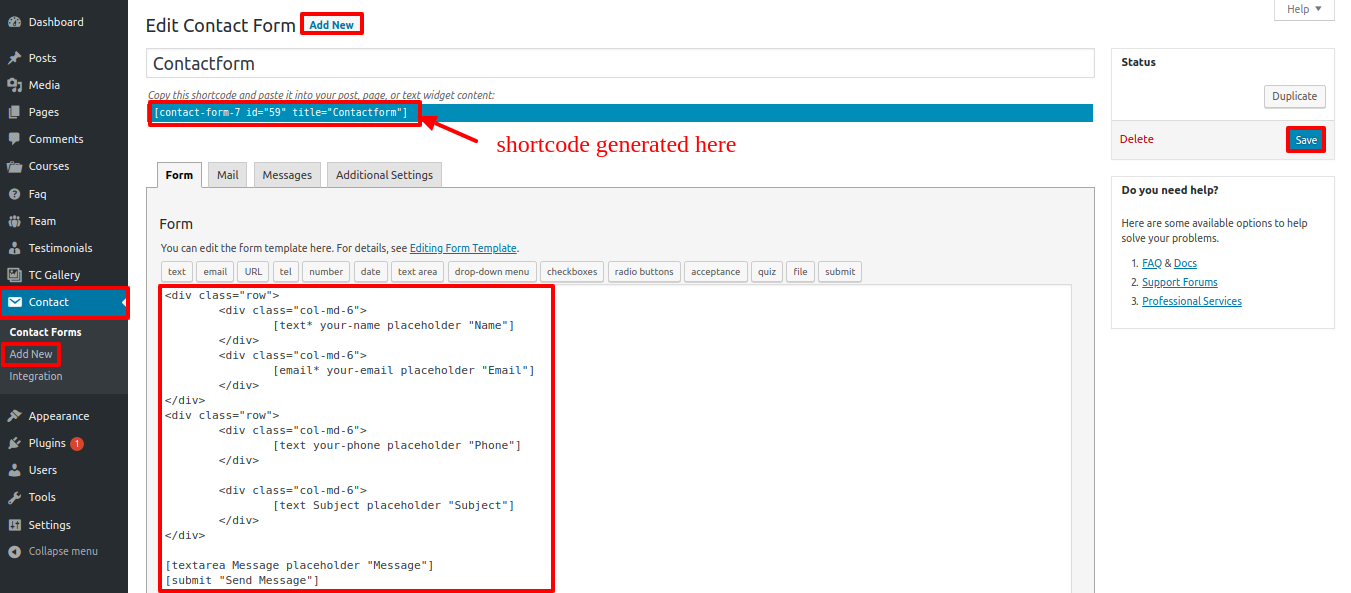Open Posts via its pin icon

coord(14,58)
